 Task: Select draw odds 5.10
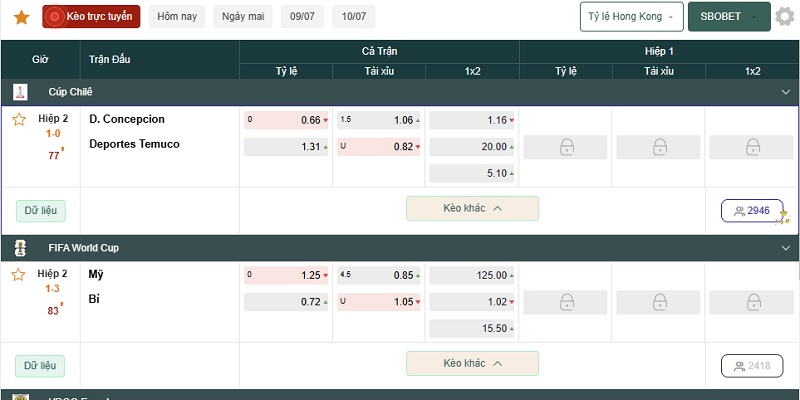[472, 173]
